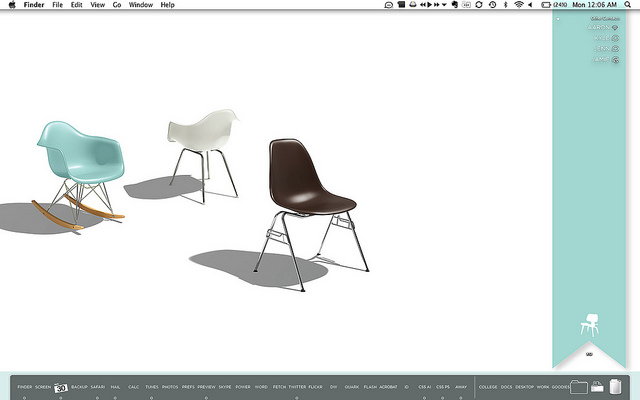
Task: Open the Help menu
Action: (x=167, y=5)
